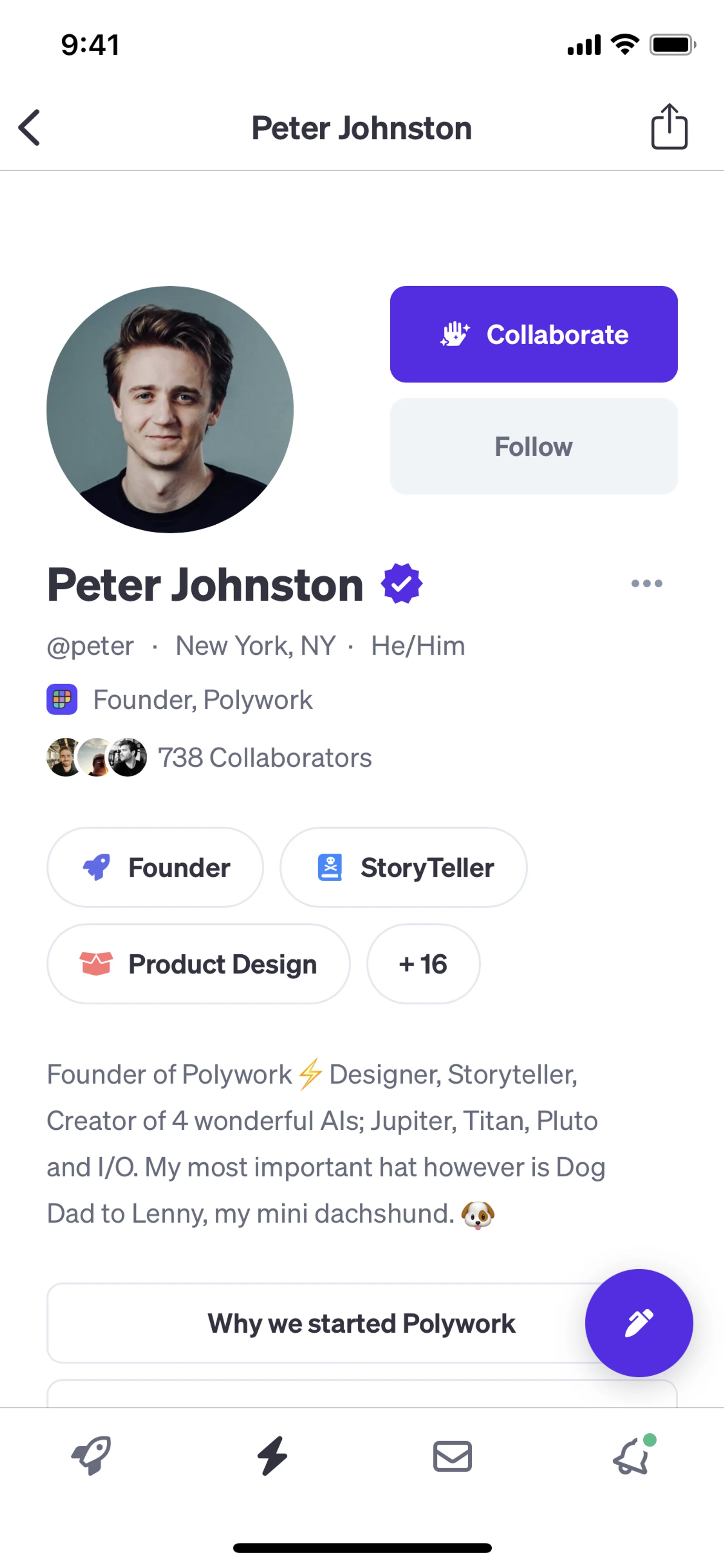724x1568 pixels.
Task: Open the 738 Collaborators list
Action: [x=265, y=758]
